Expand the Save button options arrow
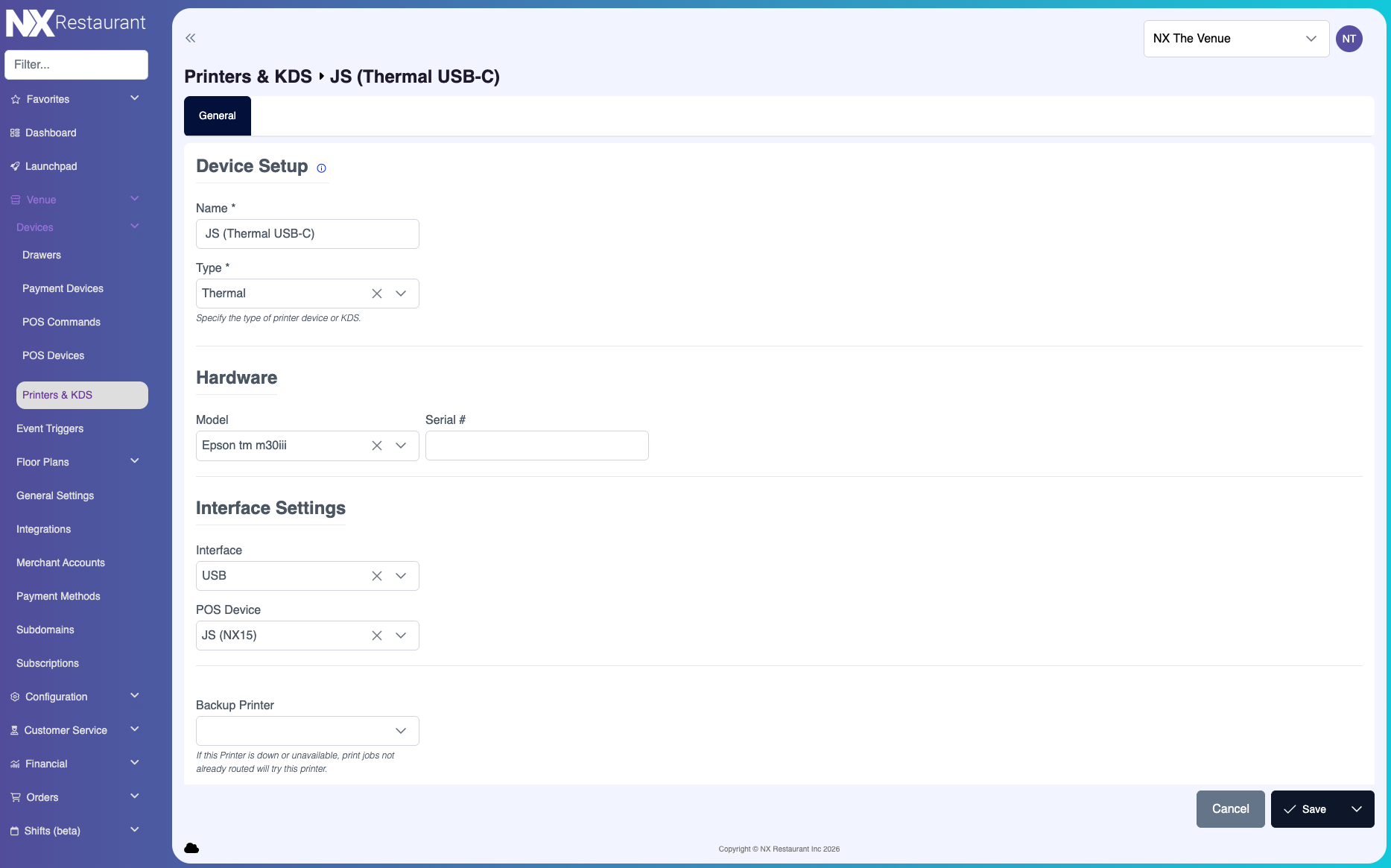The height and width of the screenshot is (868, 1391). (x=1357, y=809)
